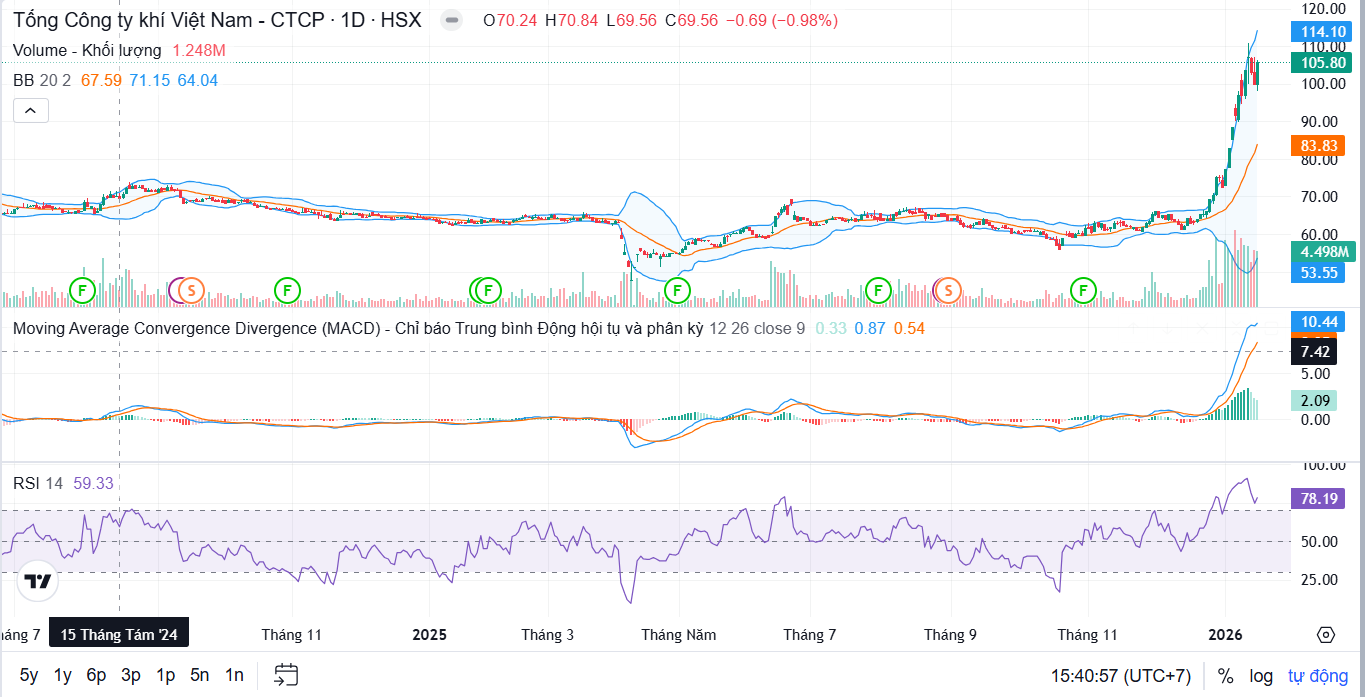
Task: Toggle log scale mode
Action: click(1261, 676)
